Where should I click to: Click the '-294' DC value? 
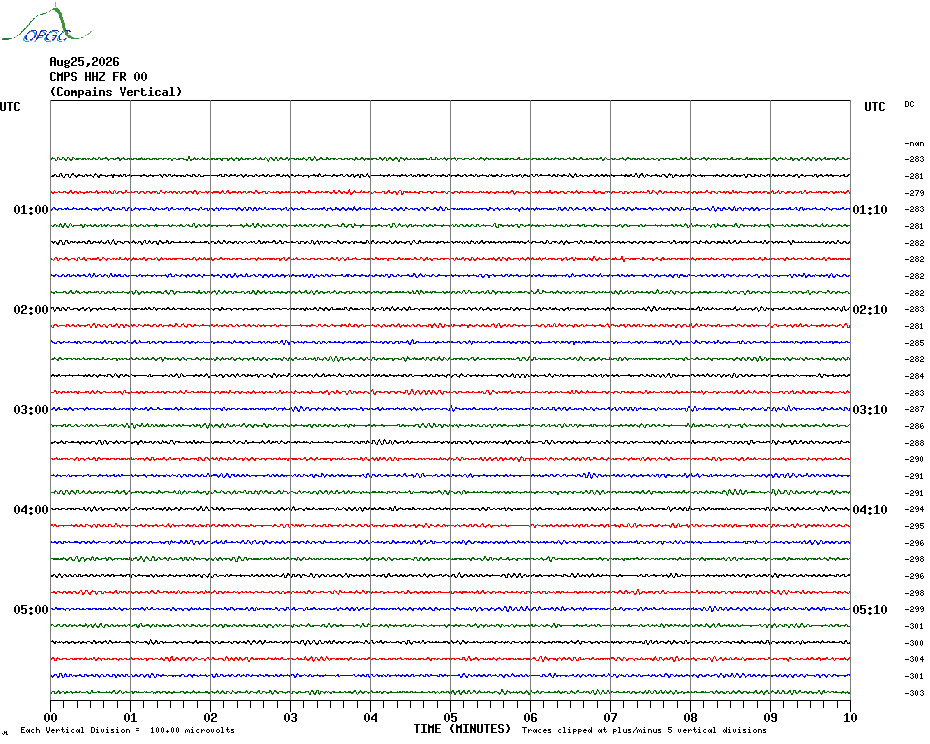coord(915,509)
